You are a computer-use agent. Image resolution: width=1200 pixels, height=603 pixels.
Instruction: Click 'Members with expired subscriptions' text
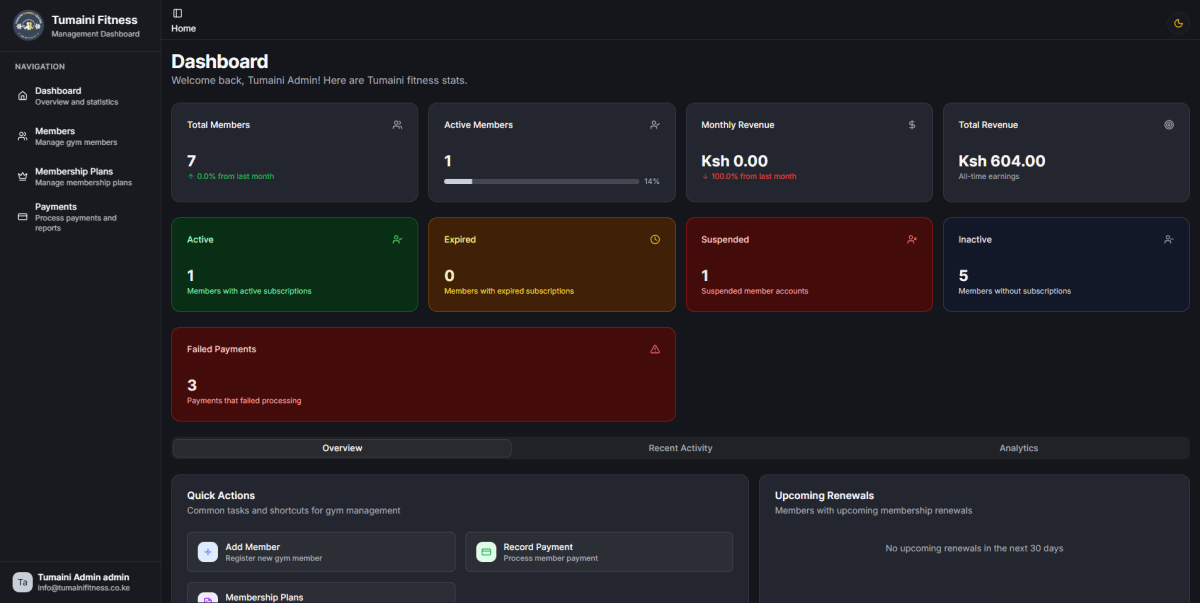point(509,291)
